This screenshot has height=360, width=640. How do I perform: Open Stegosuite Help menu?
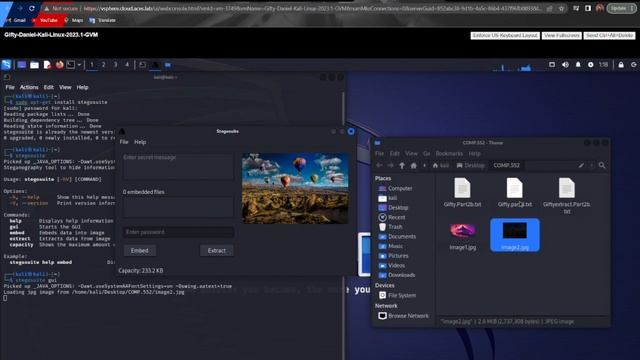point(140,142)
